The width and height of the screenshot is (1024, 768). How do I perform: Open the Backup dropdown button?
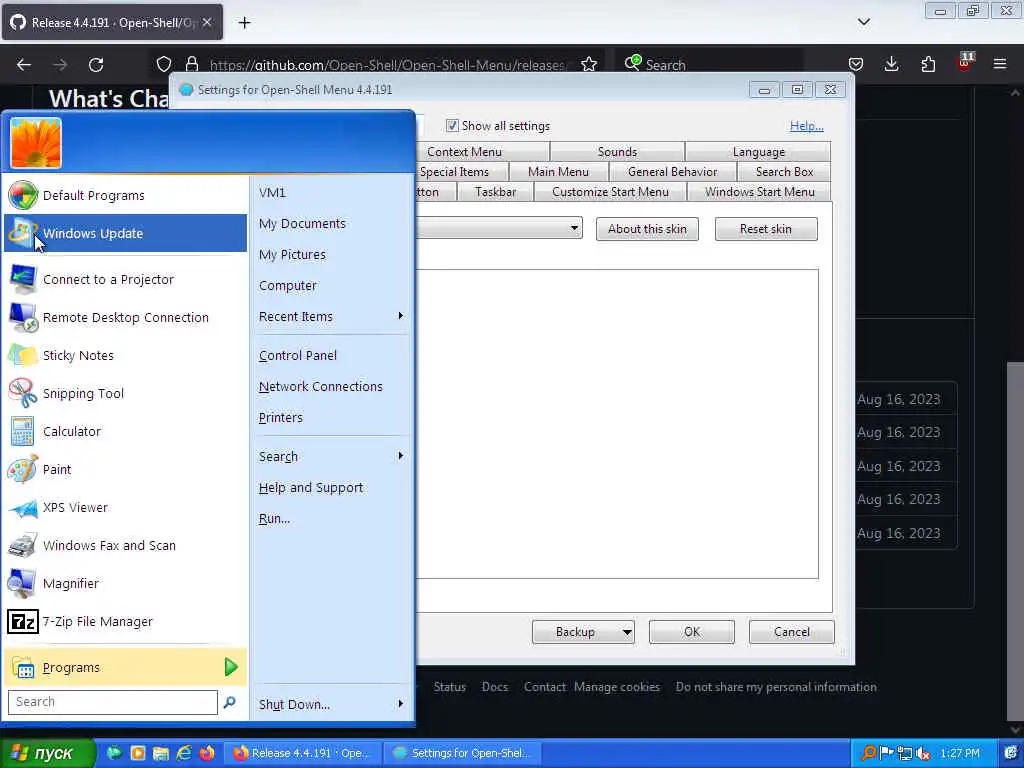[583, 632]
